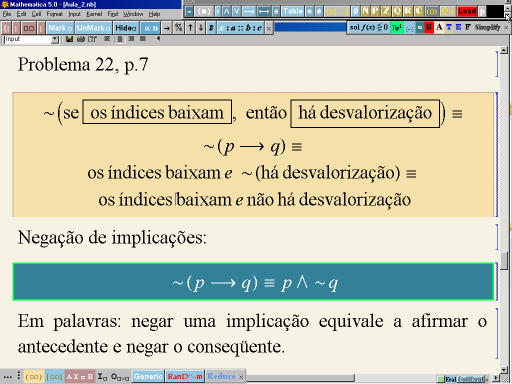Open the Edit menu
Image resolution: width=512 pixels, height=384 pixels.
pyautogui.click(x=21, y=14)
